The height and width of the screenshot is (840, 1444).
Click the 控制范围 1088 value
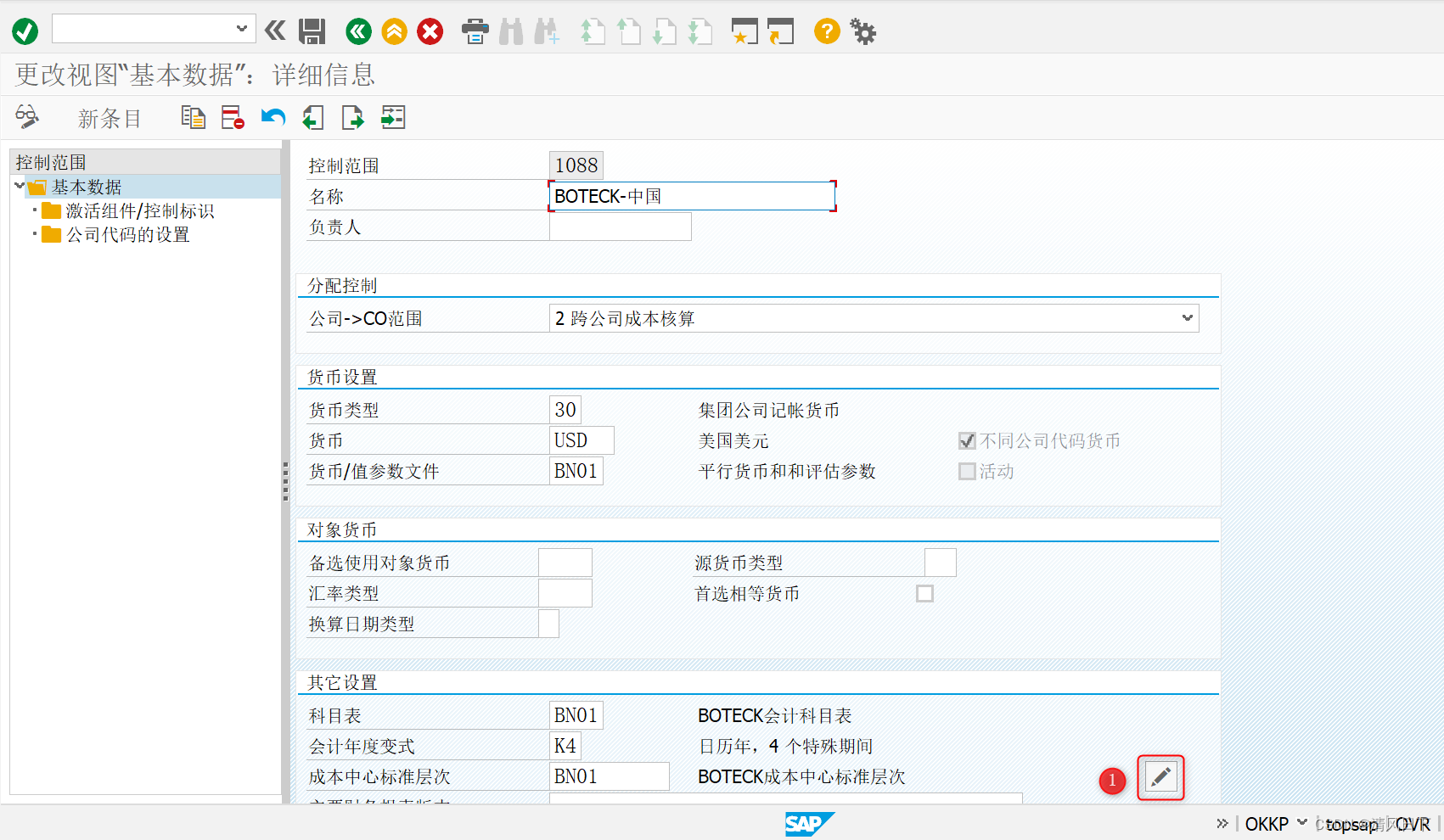tap(576, 165)
